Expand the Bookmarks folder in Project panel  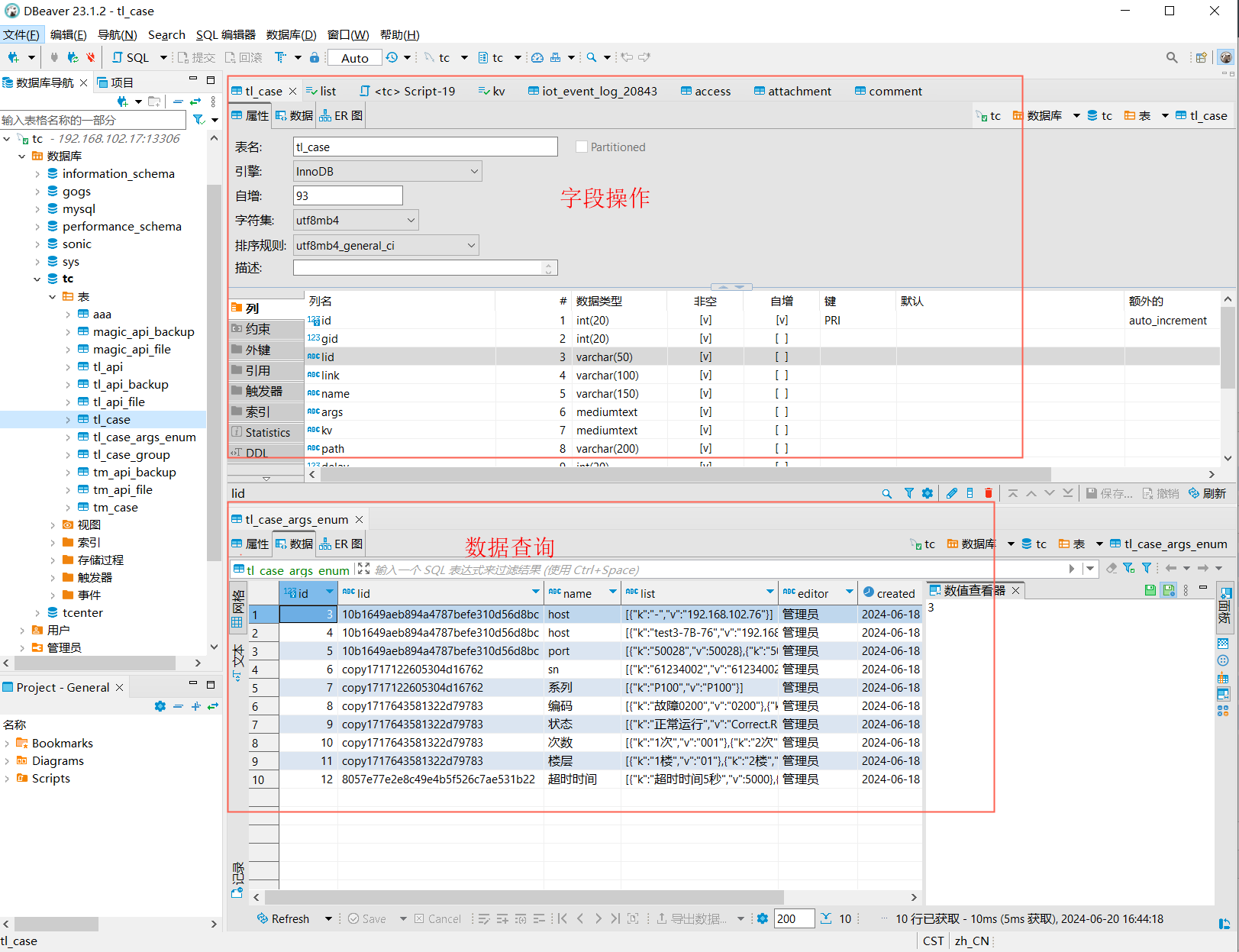[x=7, y=744]
